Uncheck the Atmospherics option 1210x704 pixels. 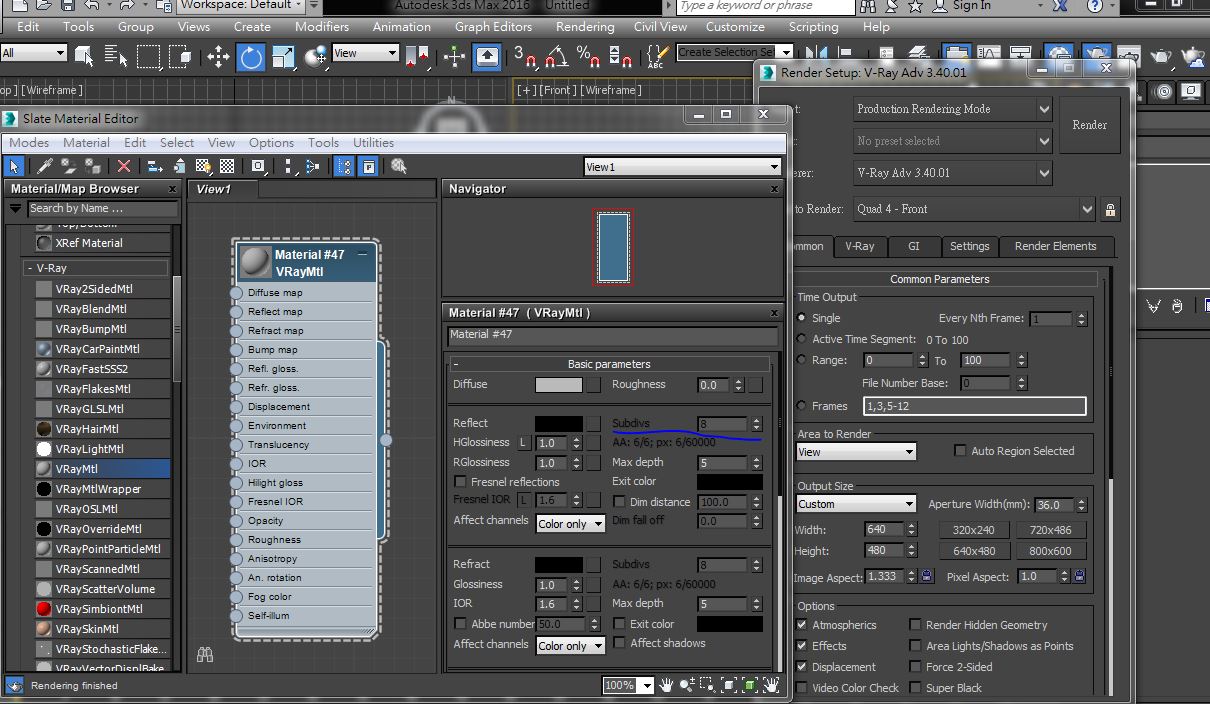tap(802, 625)
